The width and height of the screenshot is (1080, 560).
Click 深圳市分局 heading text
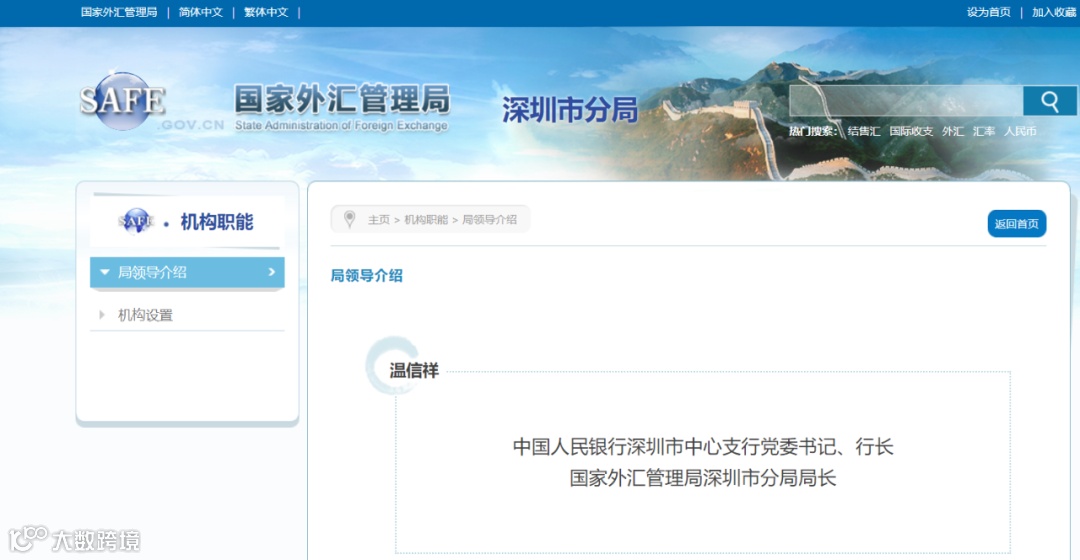pyautogui.click(x=570, y=110)
